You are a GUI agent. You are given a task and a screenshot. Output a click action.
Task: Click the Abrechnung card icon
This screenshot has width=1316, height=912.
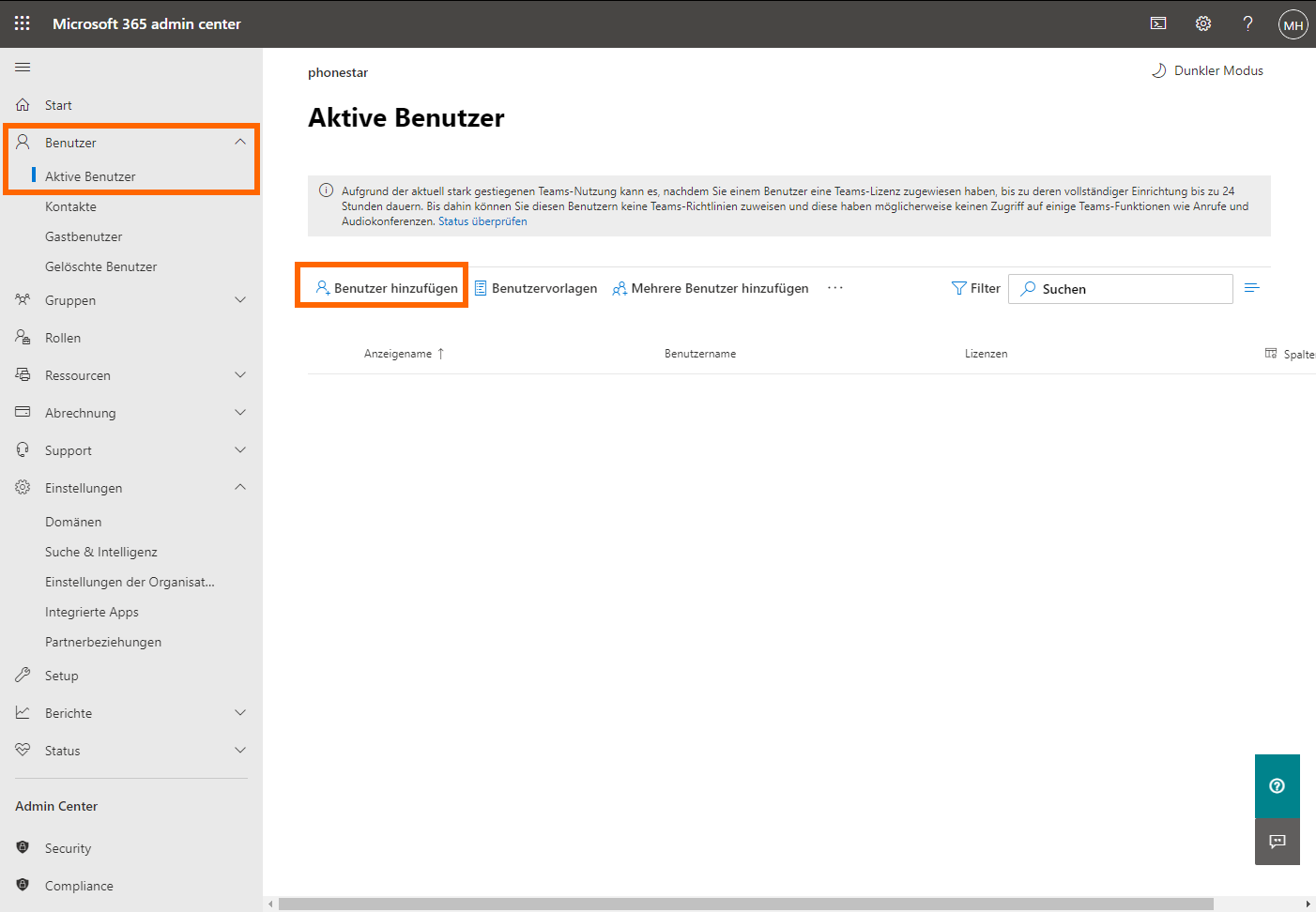point(23,412)
